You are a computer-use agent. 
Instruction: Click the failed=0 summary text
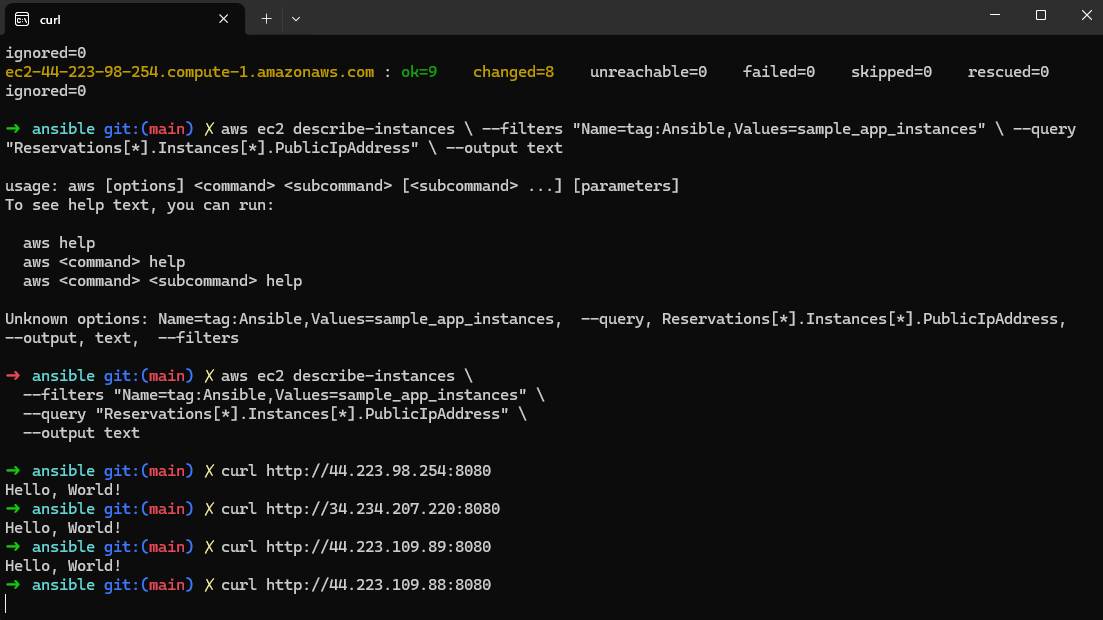[779, 71]
